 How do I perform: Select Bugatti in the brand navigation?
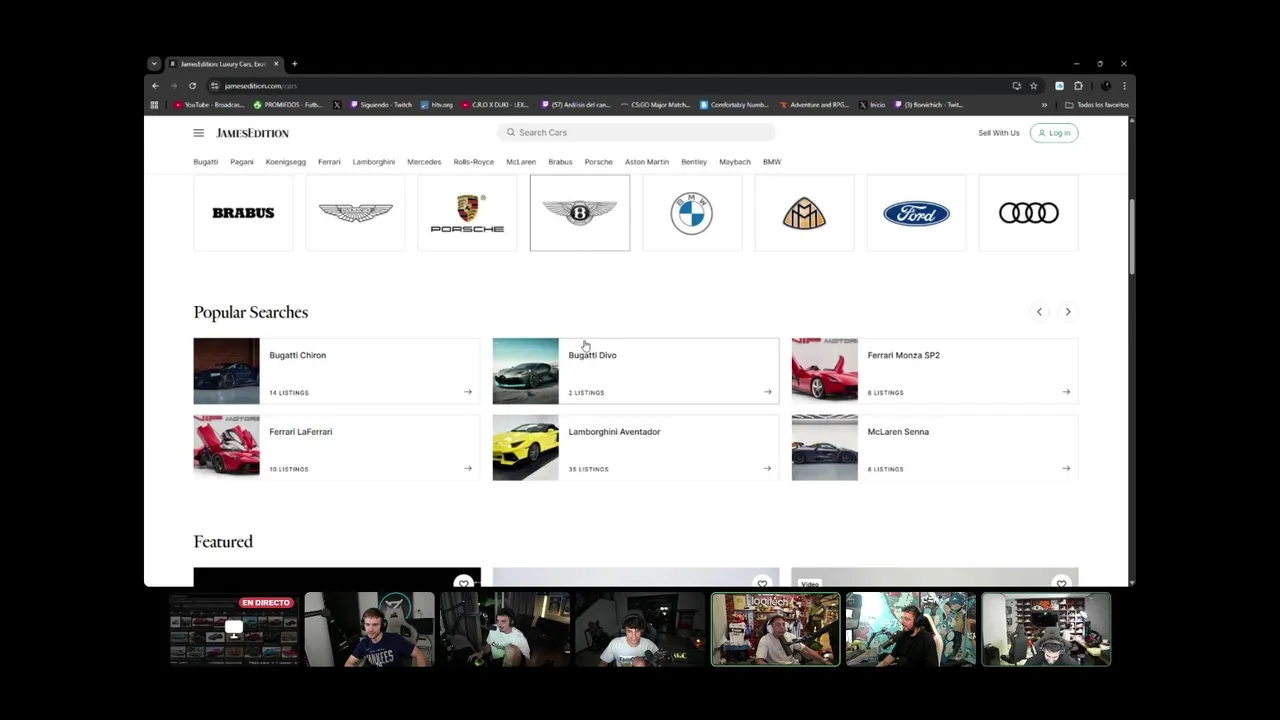205,162
